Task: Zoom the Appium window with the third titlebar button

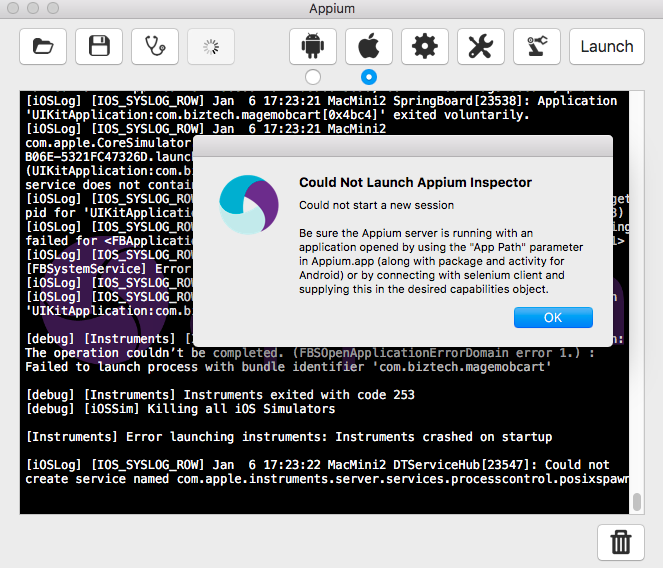Action: click(x=53, y=8)
